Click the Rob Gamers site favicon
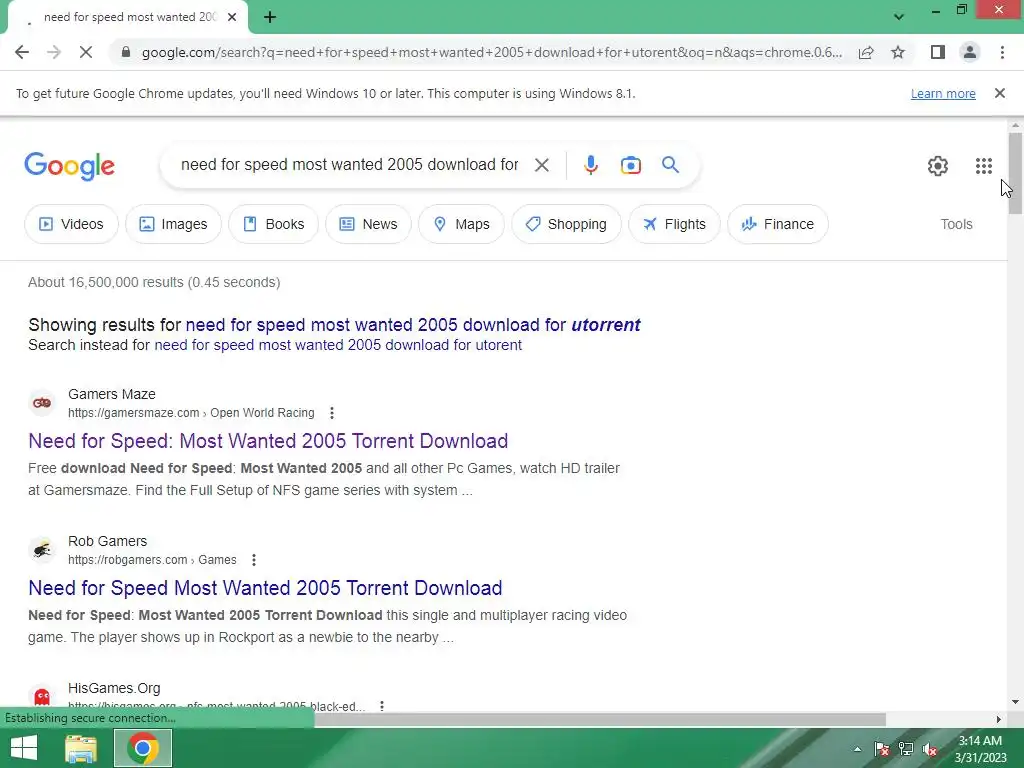Image resolution: width=1024 pixels, height=768 pixels. tap(42, 550)
